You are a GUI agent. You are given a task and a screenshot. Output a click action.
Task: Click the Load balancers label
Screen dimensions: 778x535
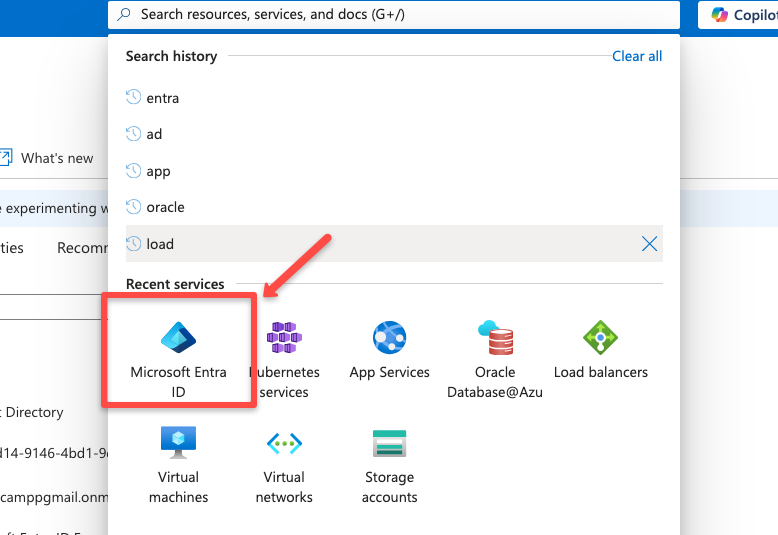coord(601,372)
